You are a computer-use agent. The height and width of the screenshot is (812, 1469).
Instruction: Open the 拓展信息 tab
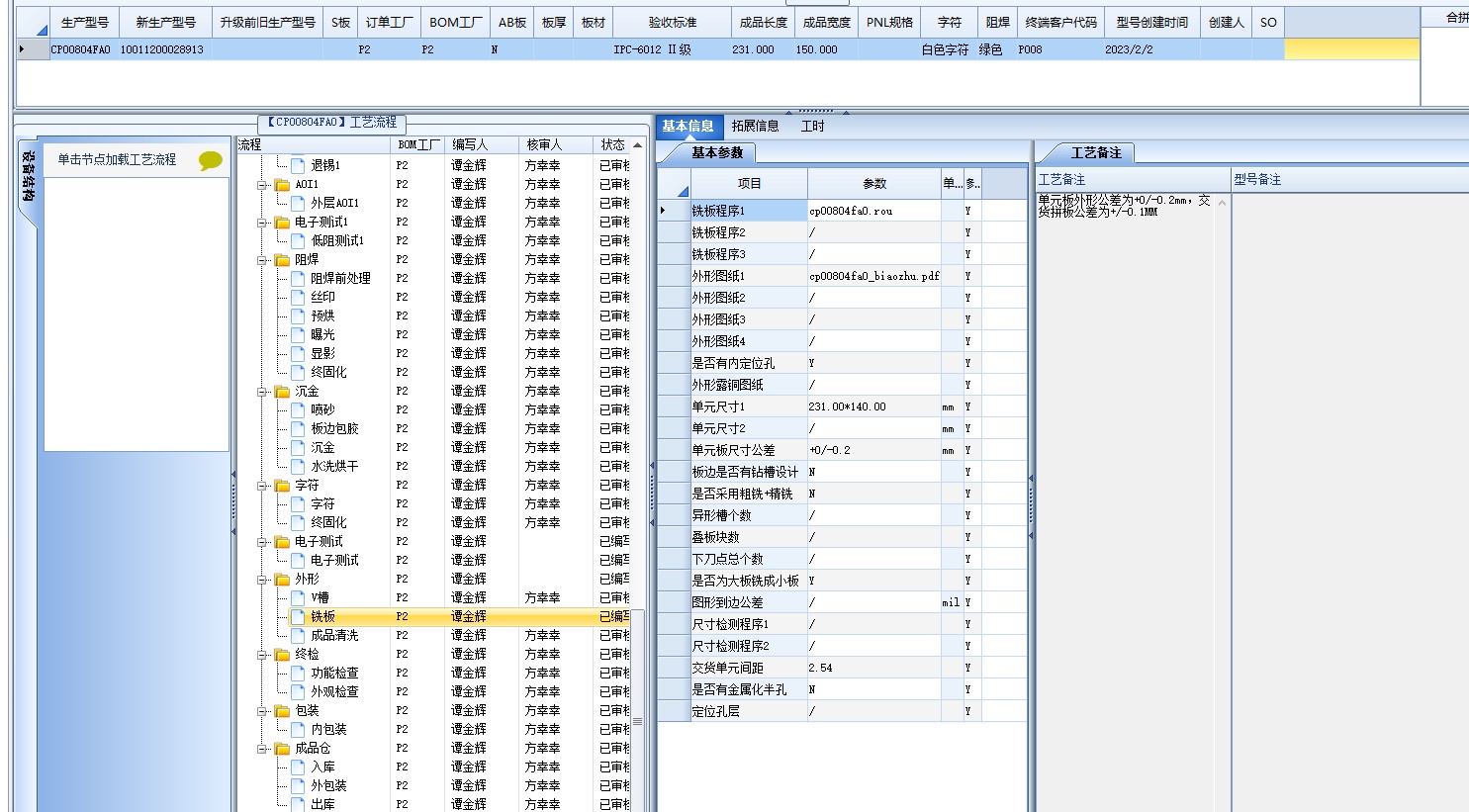coord(756,126)
